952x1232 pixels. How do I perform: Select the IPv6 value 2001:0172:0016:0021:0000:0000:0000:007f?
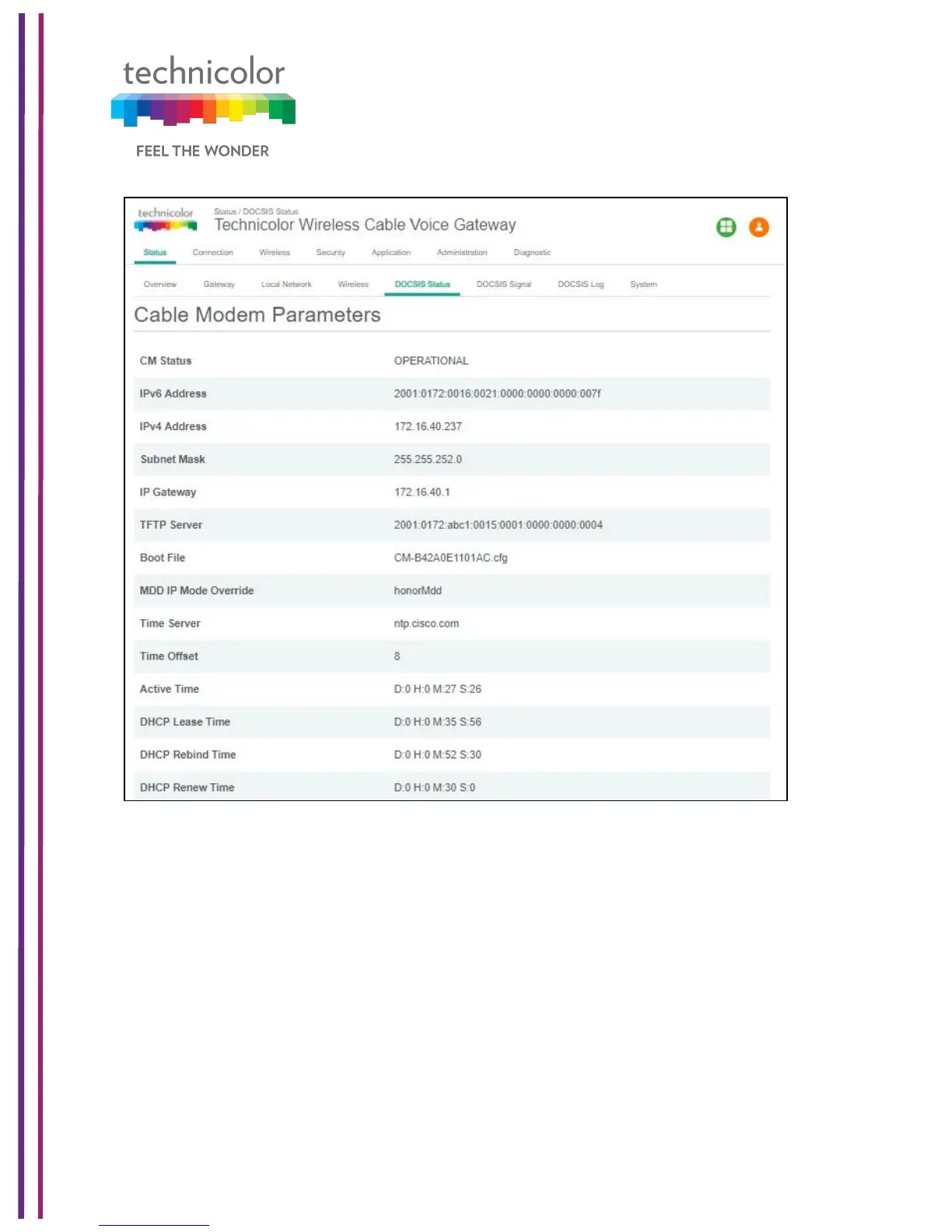(497, 394)
